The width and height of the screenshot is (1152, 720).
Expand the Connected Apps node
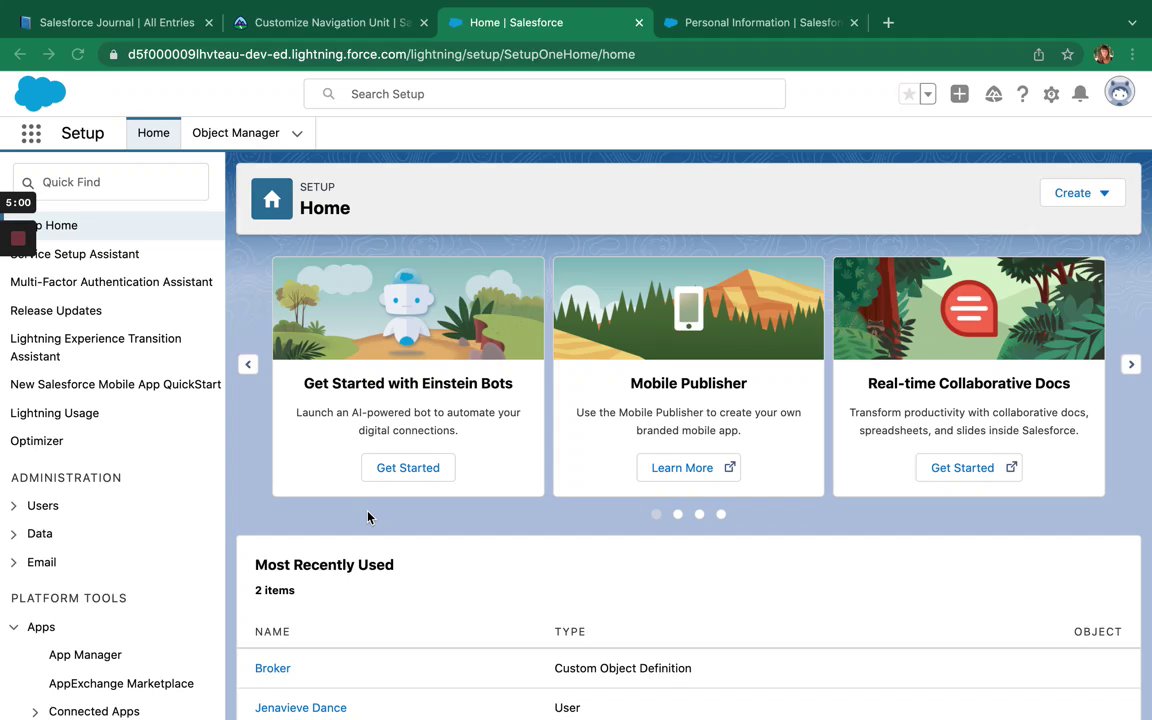coord(35,712)
